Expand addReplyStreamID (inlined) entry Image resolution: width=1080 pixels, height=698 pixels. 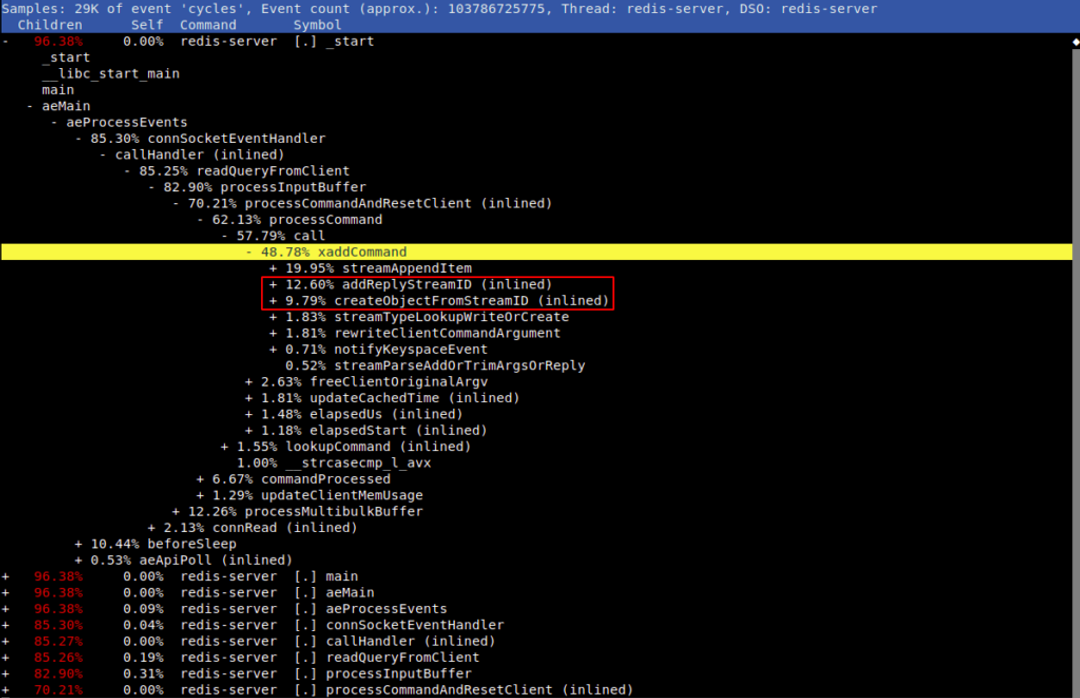click(271, 284)
